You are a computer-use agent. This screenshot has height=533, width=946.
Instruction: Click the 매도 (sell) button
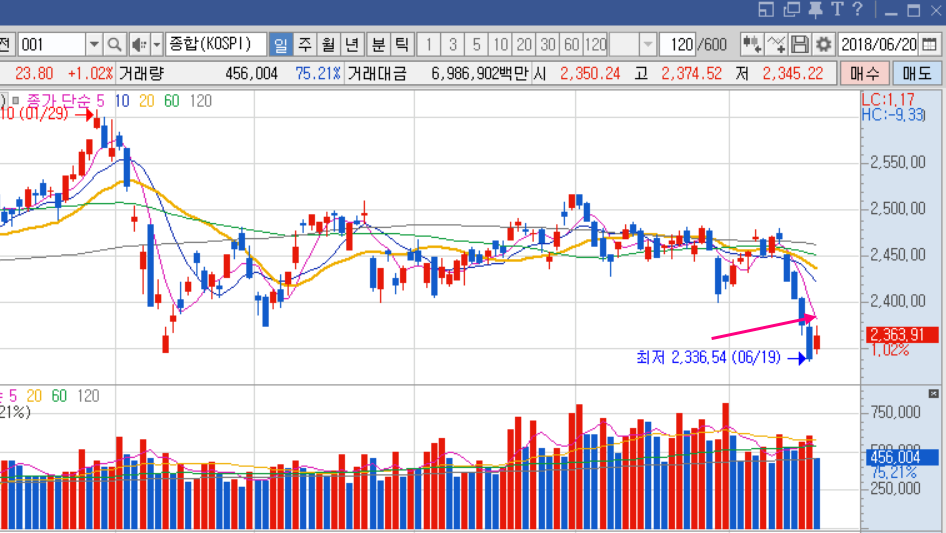coord(917,74)
